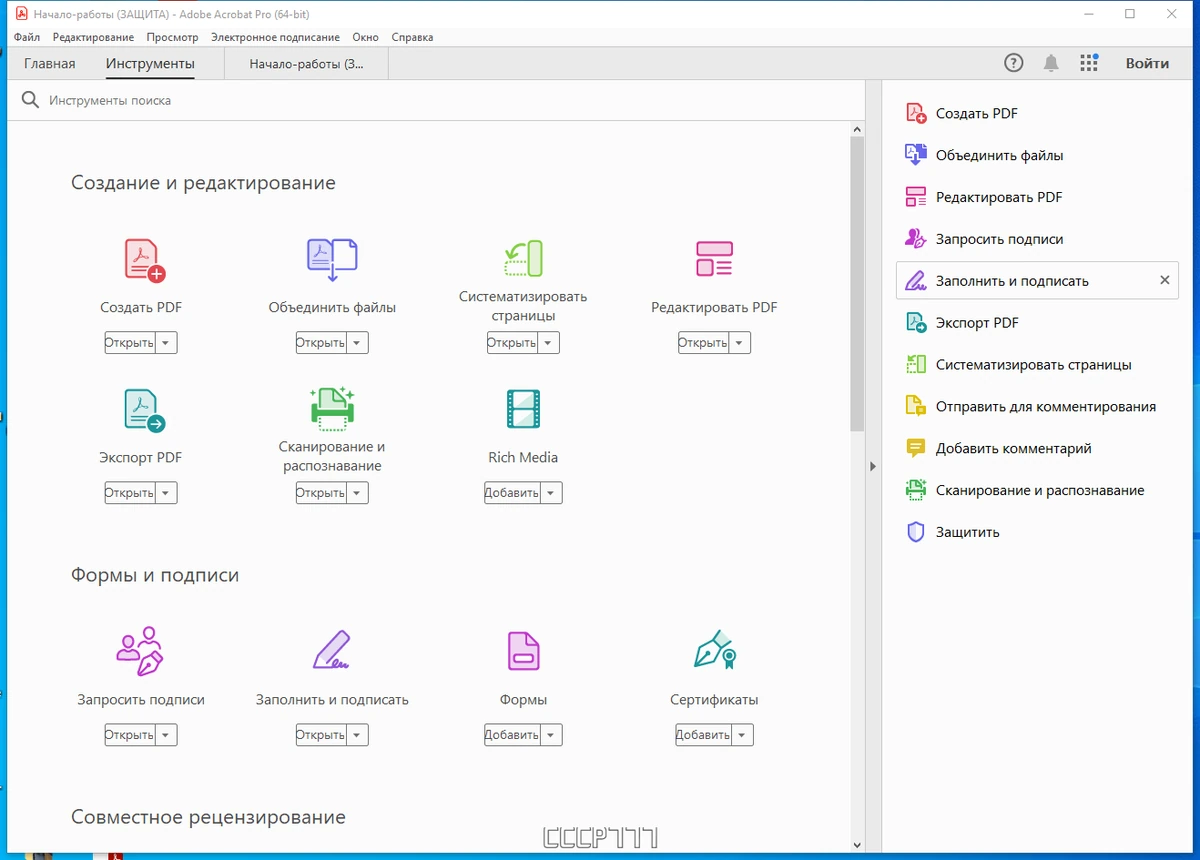Expand dropdown arrow under Систематизировать страницы
This screenshot has width=1200, height=860.
point(549,343)
